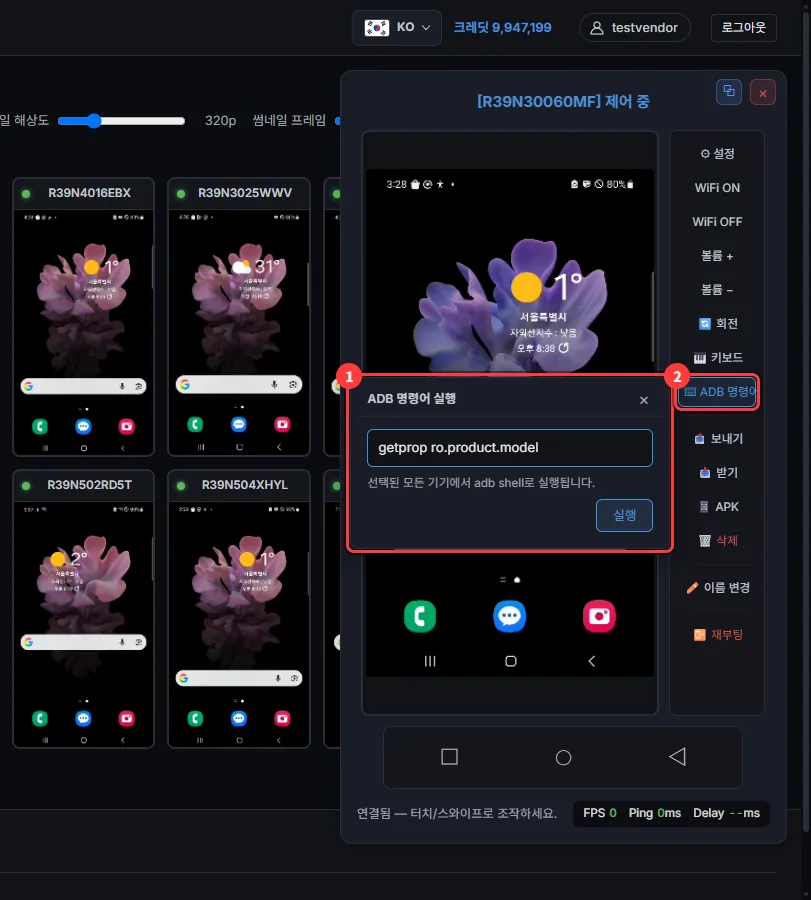Click the "Delay --ms" status readout
This screenshot has width=811, height=900.
coord(726,813)
